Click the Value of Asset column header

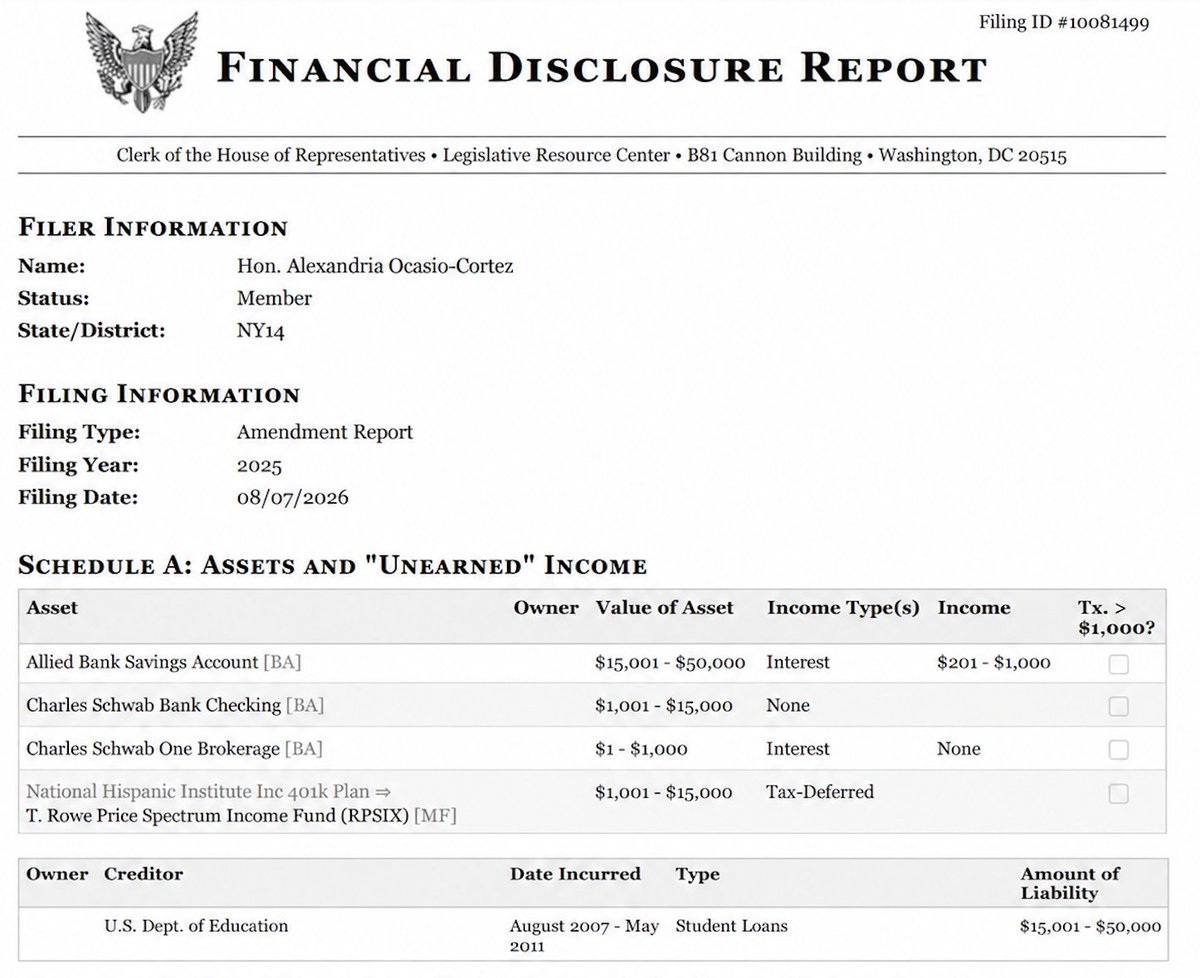(x=664, y=608)
